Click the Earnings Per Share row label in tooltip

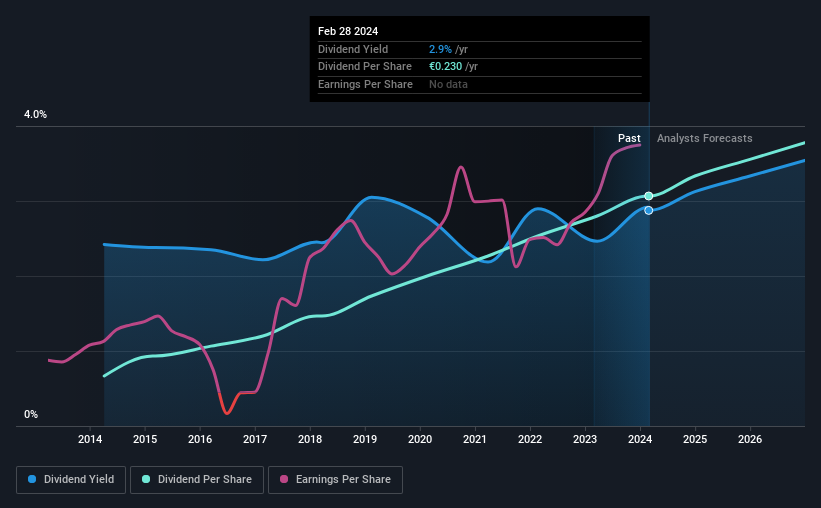tap(365, 84)
